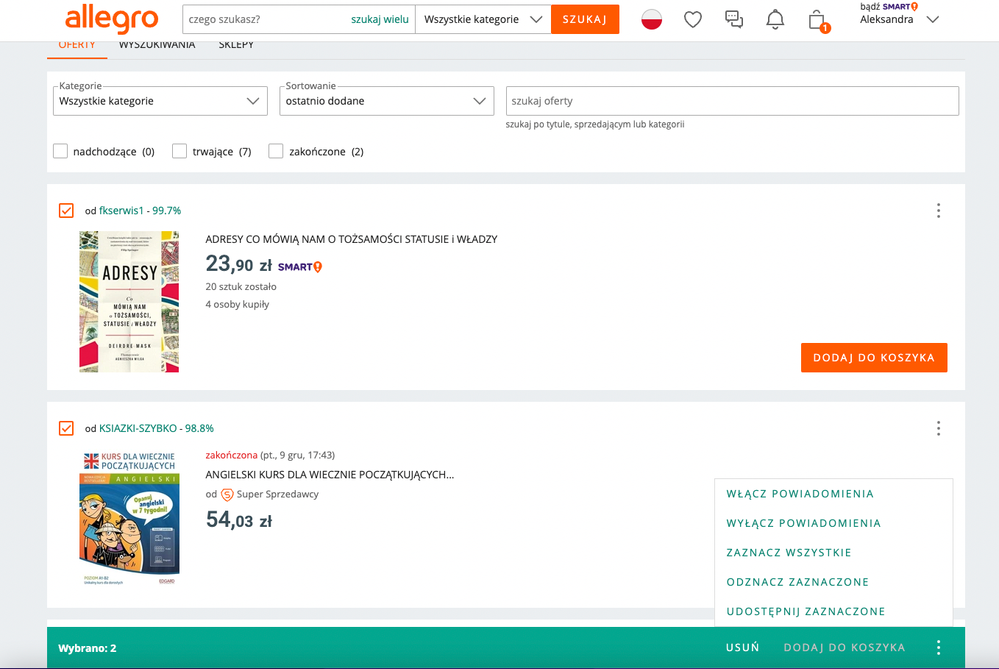Open seller fkserwis1 profile link
The width and height of the screenshot is (999, 669).
[121, 210]
